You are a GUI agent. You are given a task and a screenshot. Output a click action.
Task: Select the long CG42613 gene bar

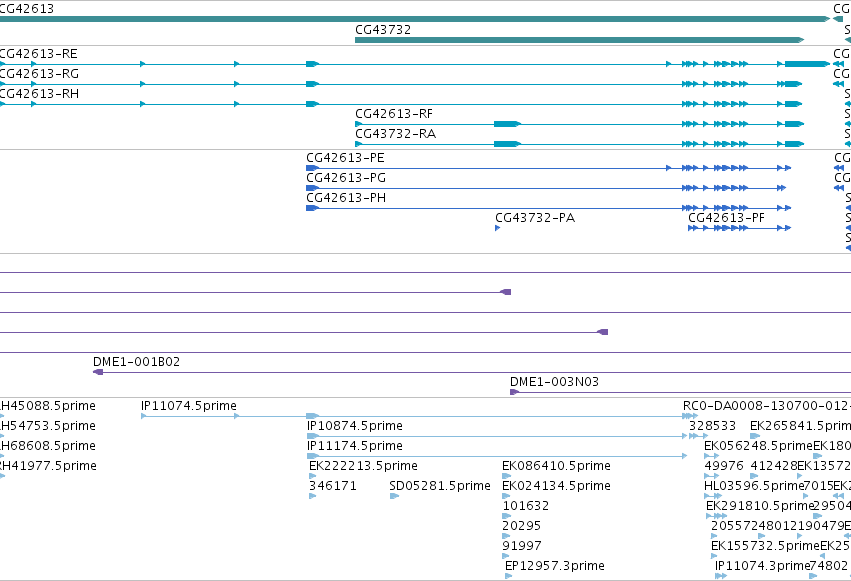(415, 19)
